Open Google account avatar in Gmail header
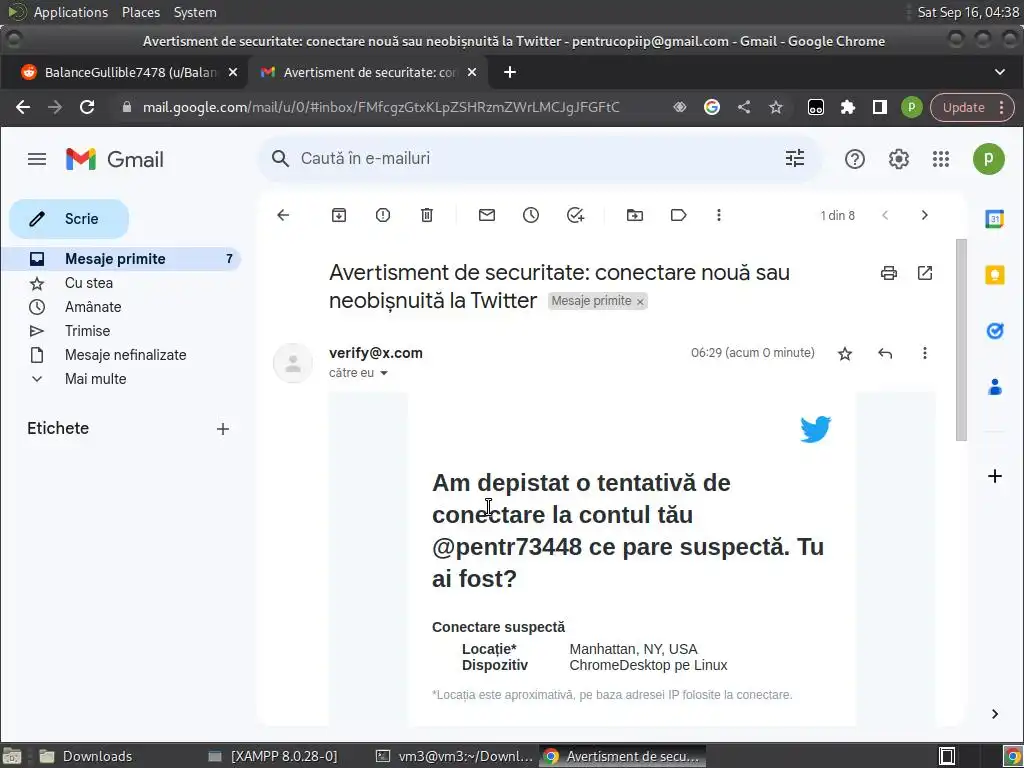The width and height of the screenshot is (1024, 768). (x=989, y=159)
